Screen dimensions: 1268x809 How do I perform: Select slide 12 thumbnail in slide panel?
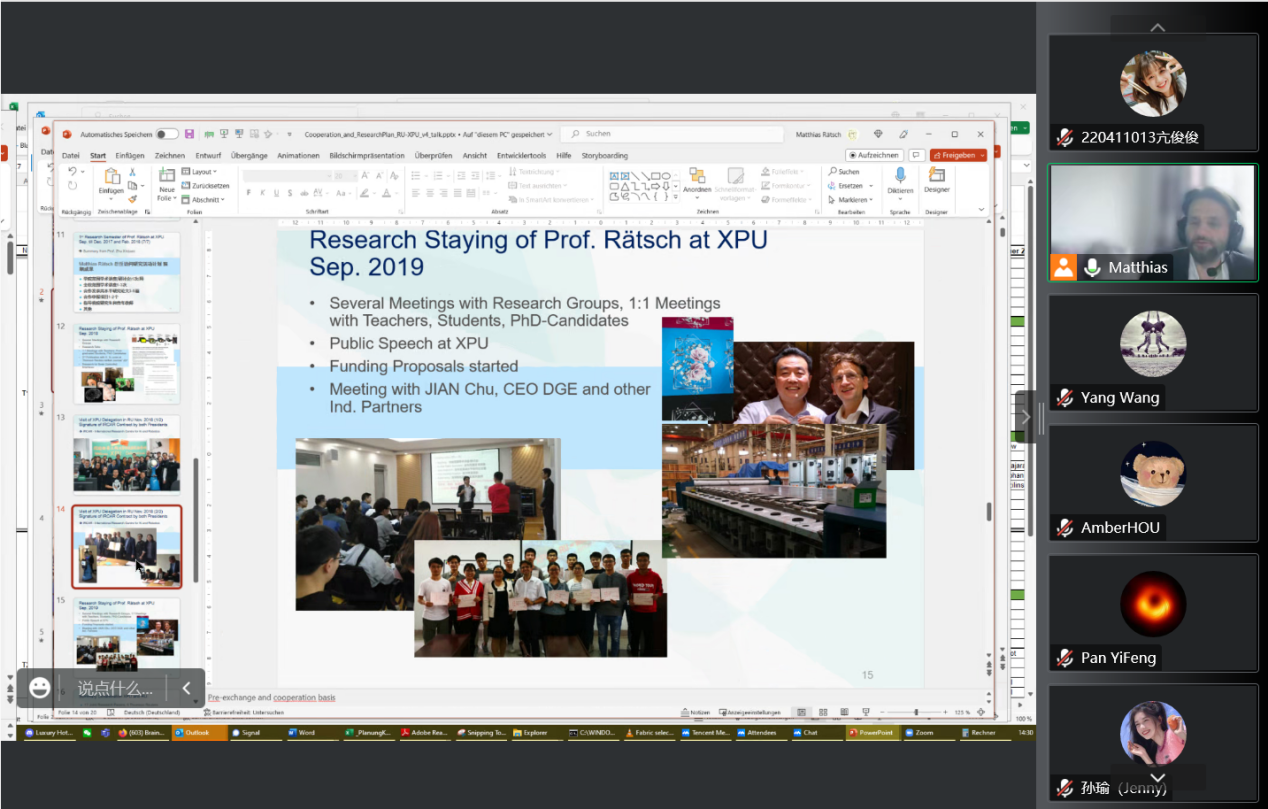(127, 363)
